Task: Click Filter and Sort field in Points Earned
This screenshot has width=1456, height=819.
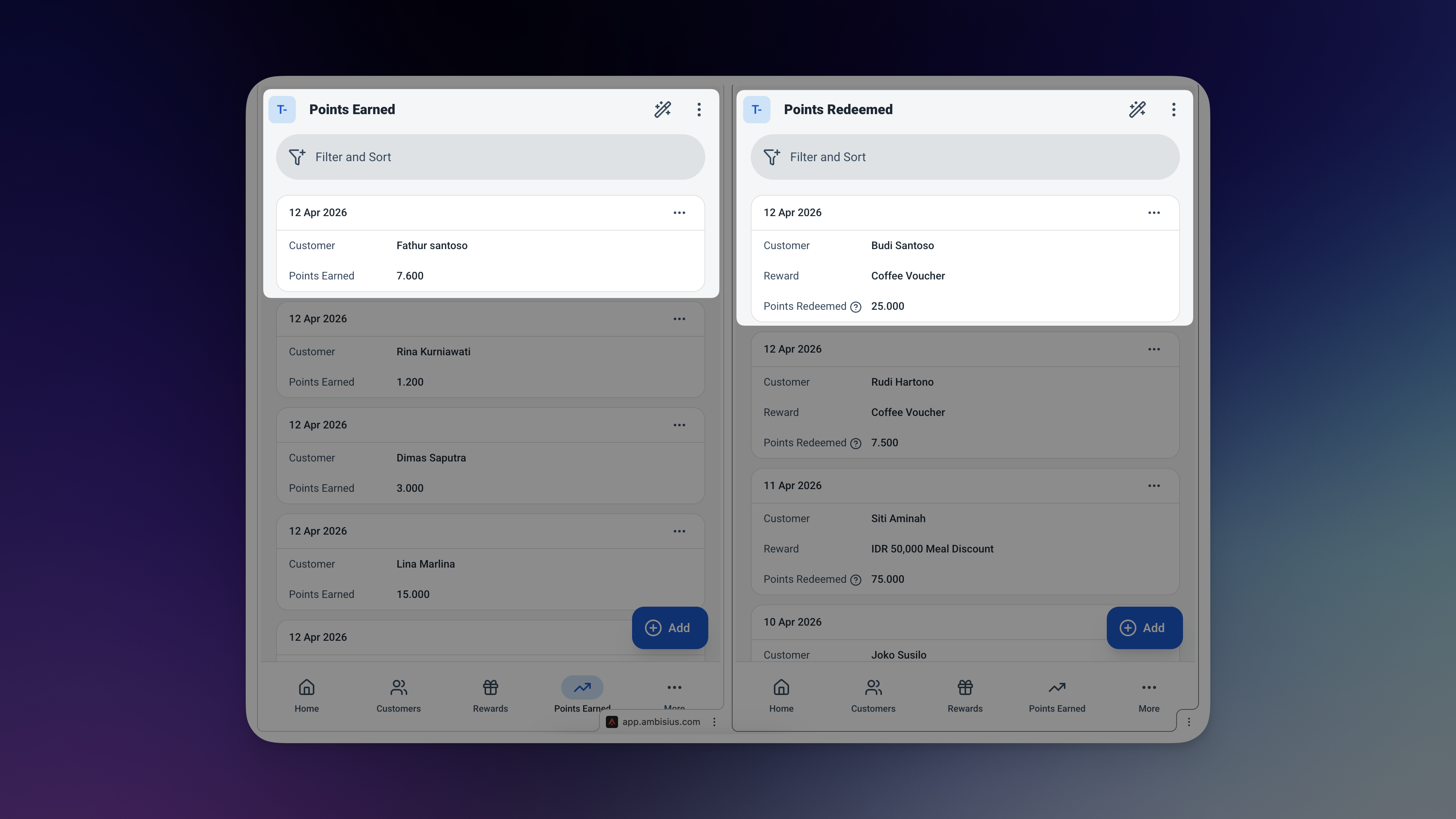Action: click(490, 157)
